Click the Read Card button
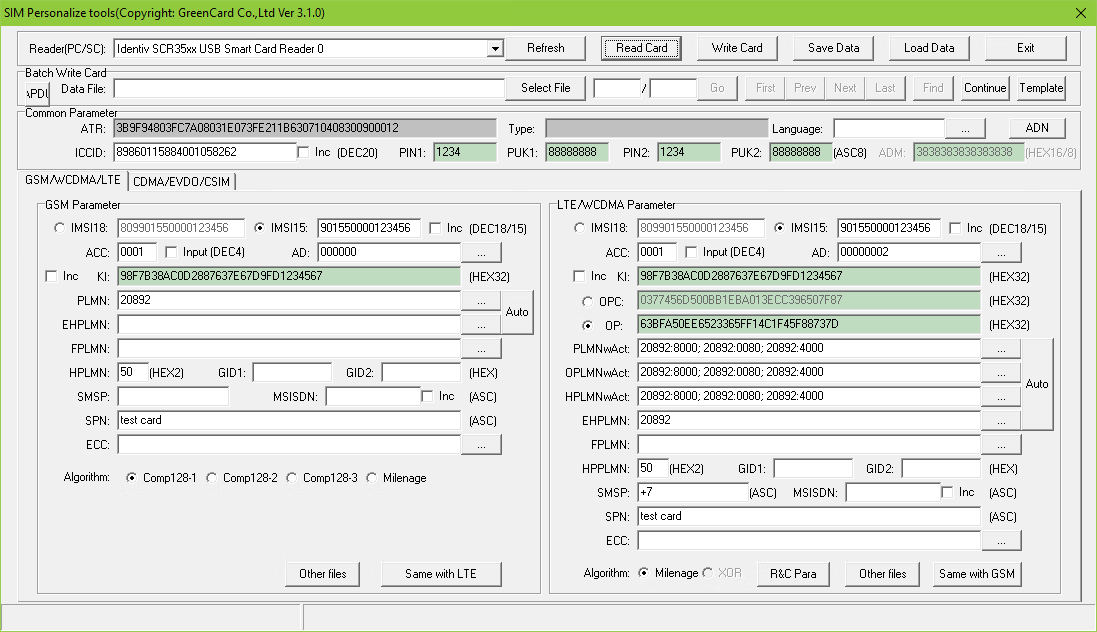 point(641,48)
